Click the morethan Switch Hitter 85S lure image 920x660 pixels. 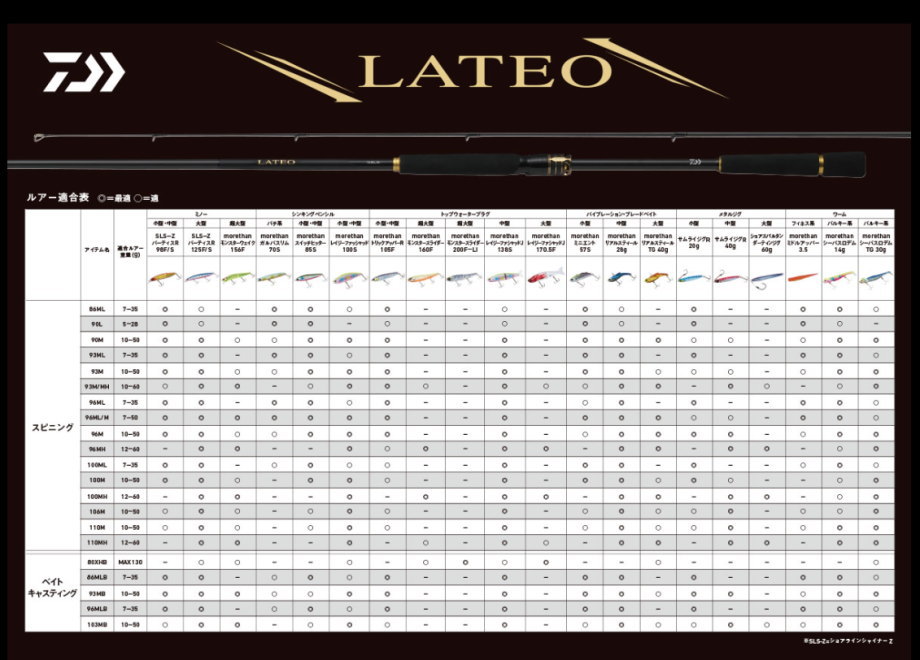310,278
